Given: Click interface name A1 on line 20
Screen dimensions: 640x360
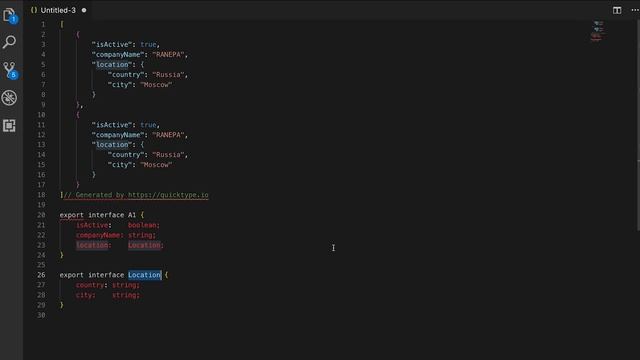Looking at the screenshot, I should (132, 215).
